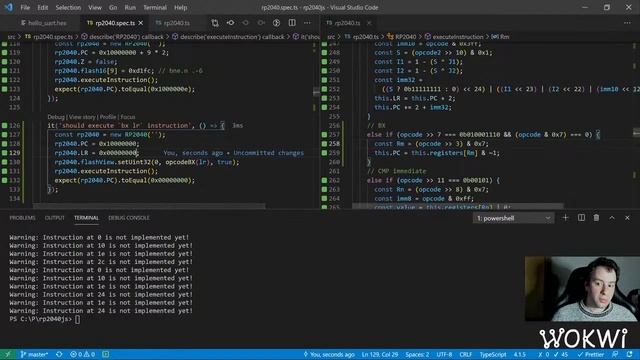Viewport: 640px width, 360px height.
Task: Click the master branch indicator
Action: point(34,354)
